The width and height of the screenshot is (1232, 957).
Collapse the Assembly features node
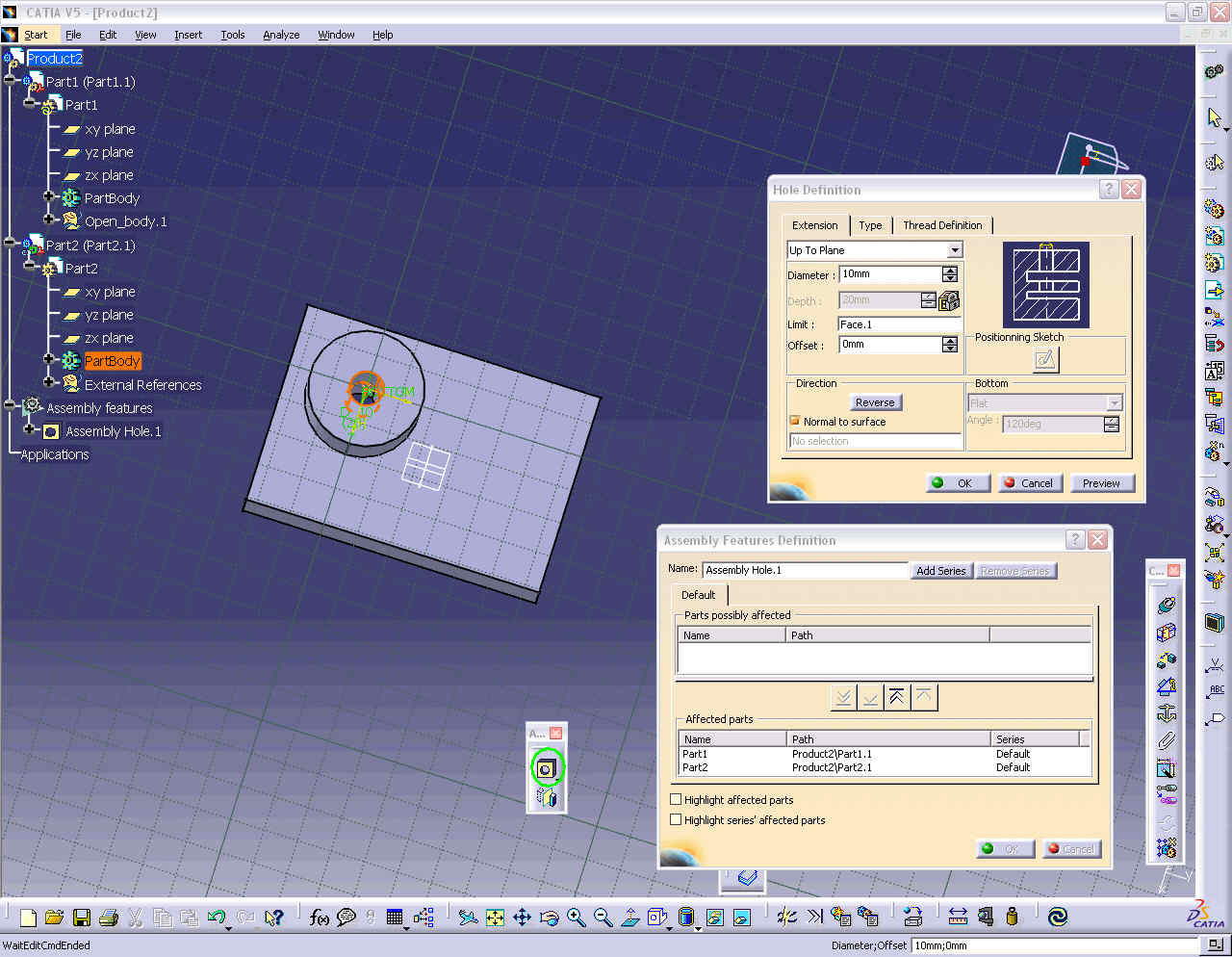coord(10,405)
